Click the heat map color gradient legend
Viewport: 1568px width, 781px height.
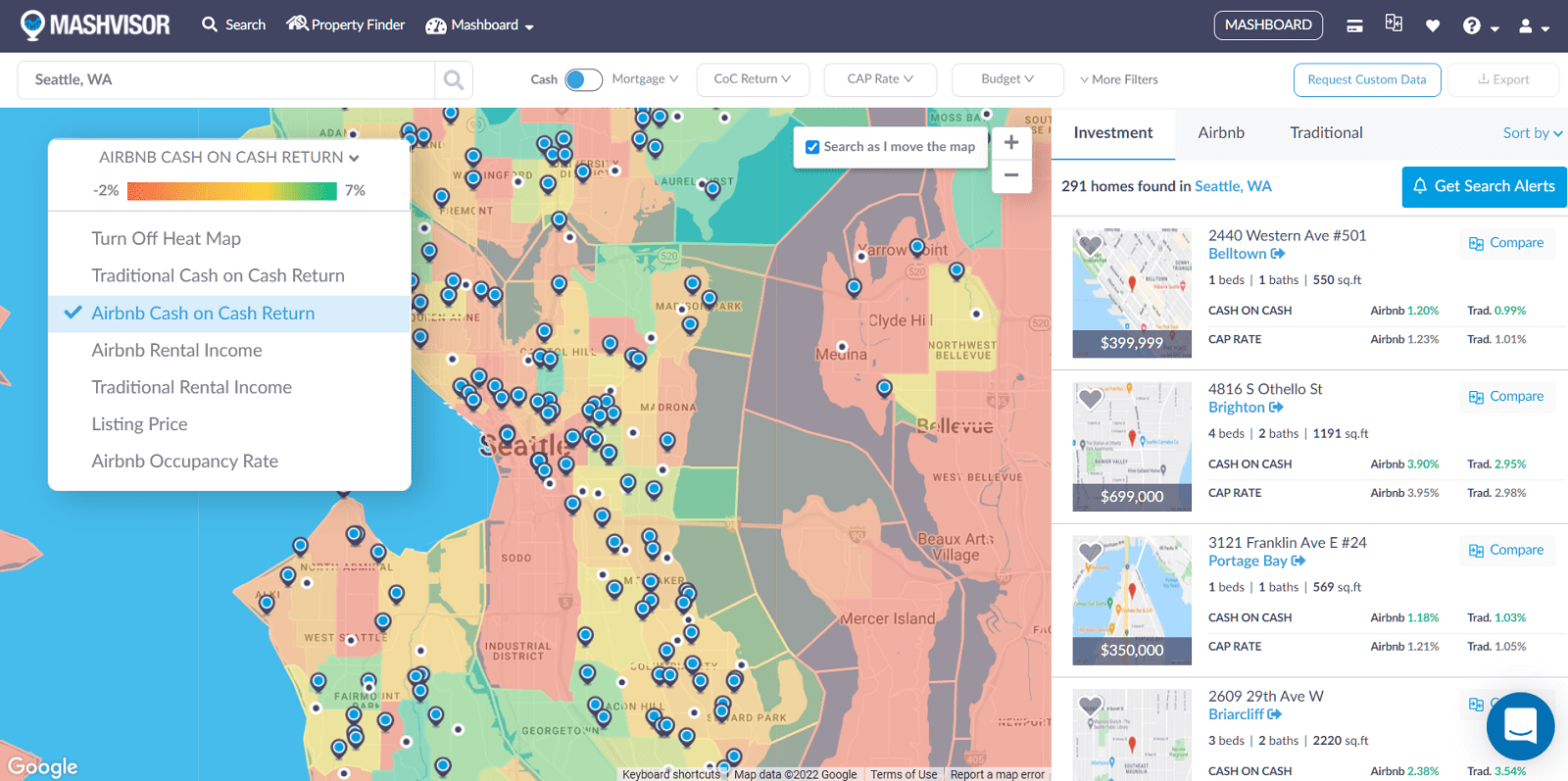232,190
